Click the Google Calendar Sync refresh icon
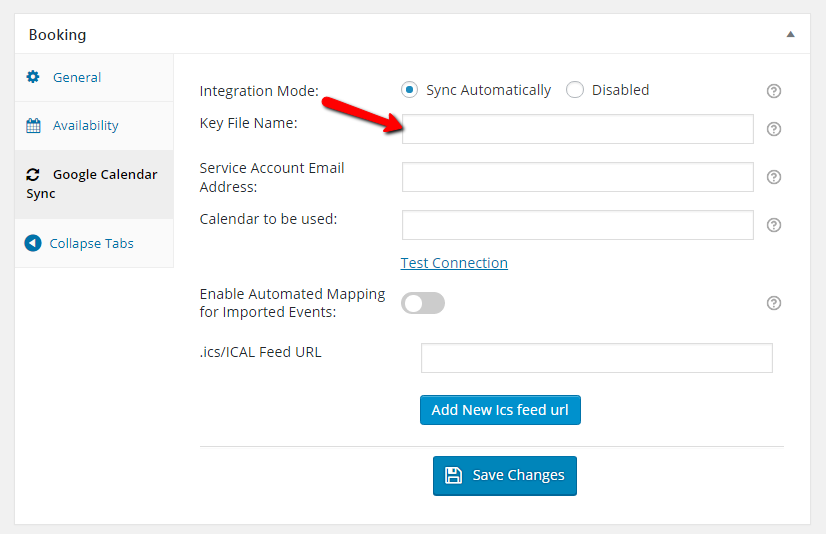Viewport: 826px width, 534px height. [x=33, y=174]
